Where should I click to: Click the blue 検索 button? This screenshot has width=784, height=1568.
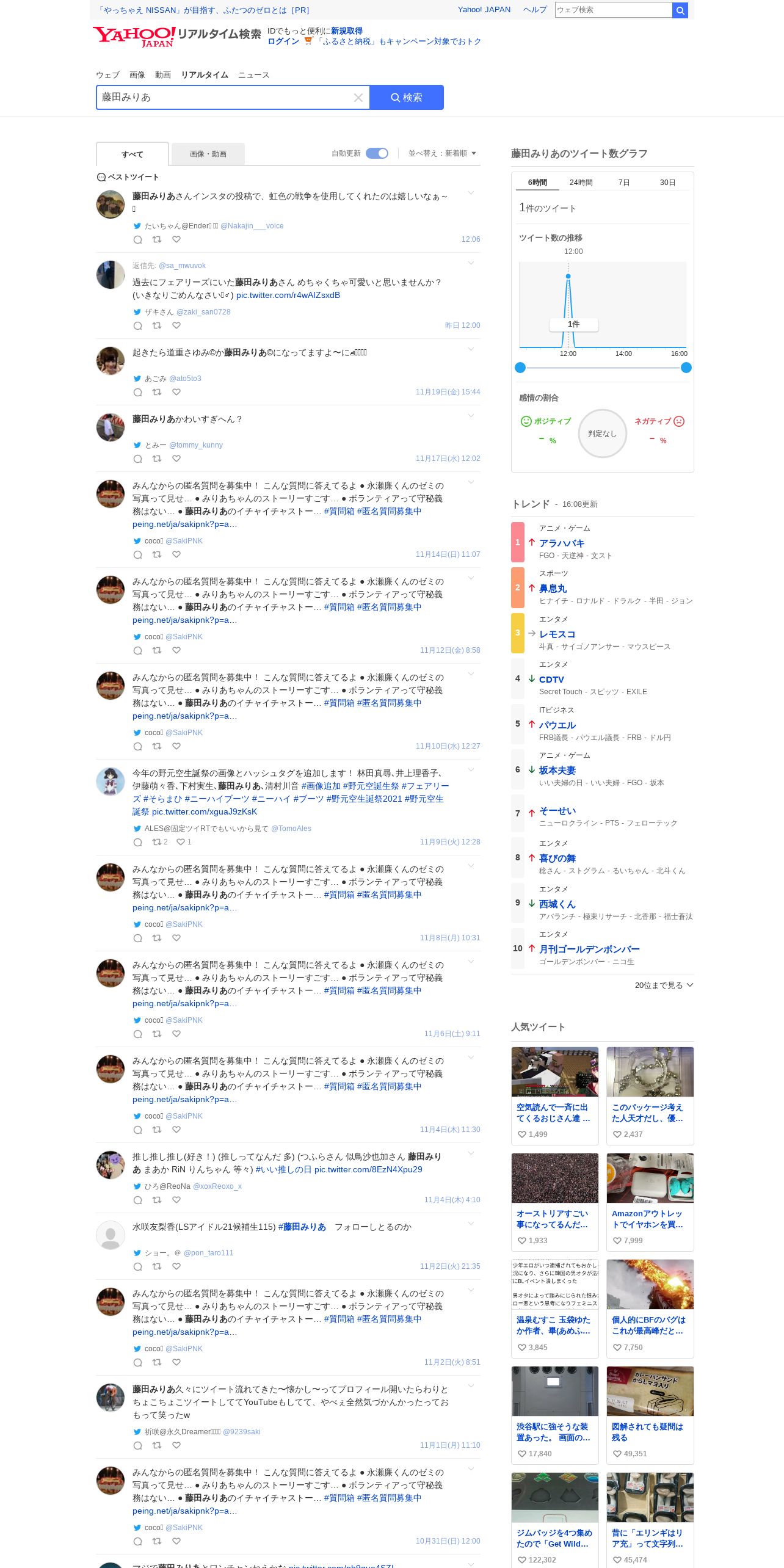pyautogui.click(x=407, y=98)
